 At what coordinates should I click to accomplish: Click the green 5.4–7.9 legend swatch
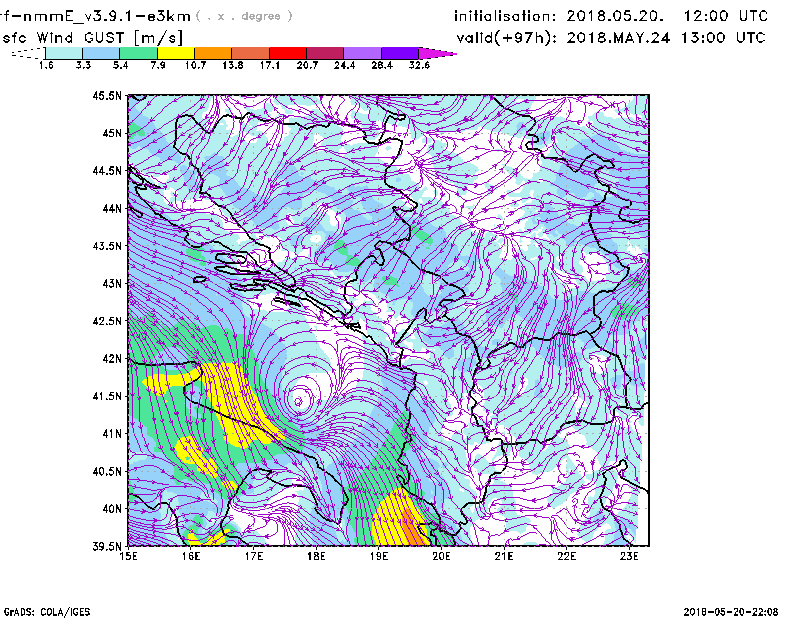click(x=138, y=53)
